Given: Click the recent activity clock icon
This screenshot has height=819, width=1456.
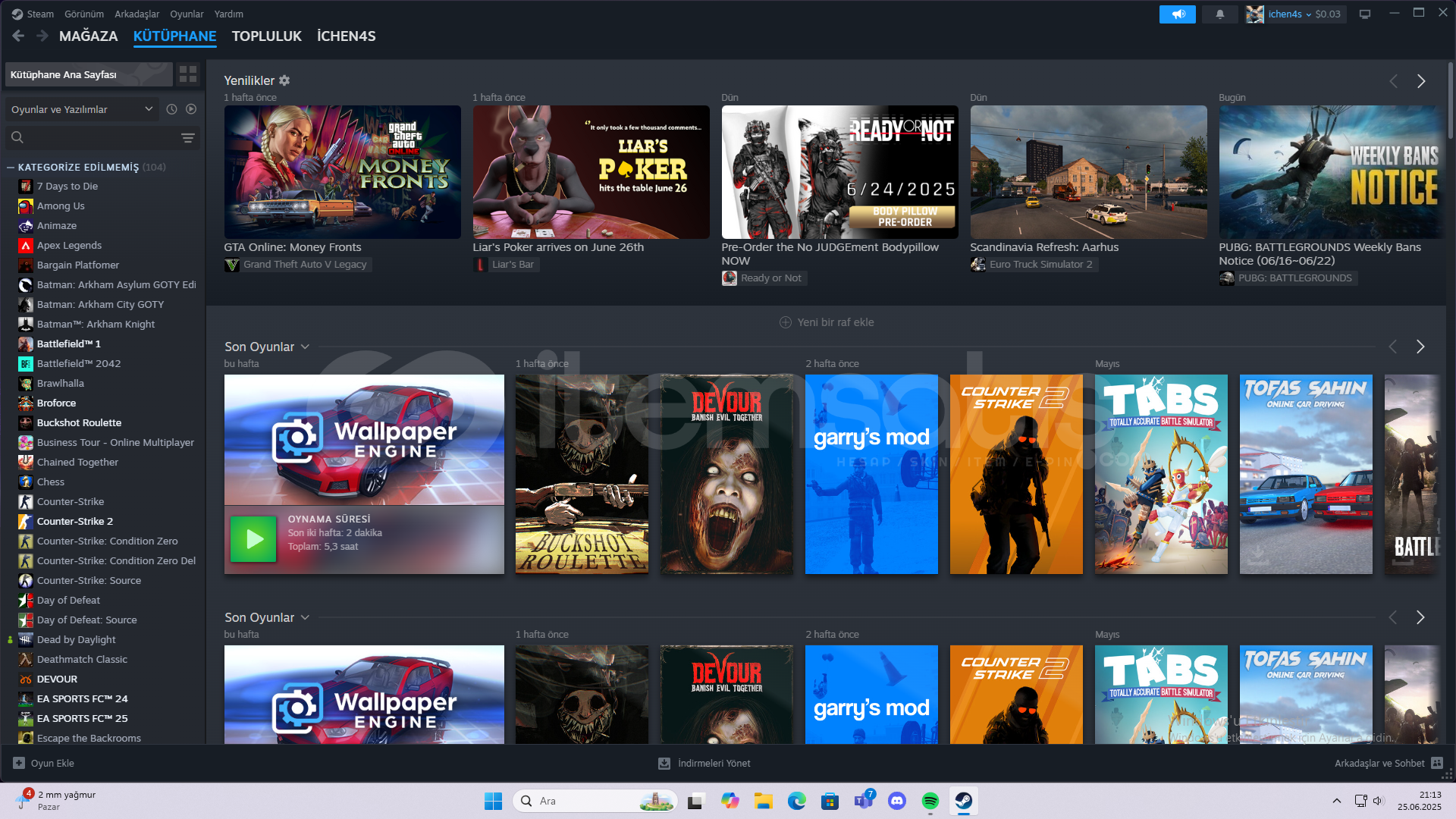Looking at the screenshot, I should (x=171, y=109).
